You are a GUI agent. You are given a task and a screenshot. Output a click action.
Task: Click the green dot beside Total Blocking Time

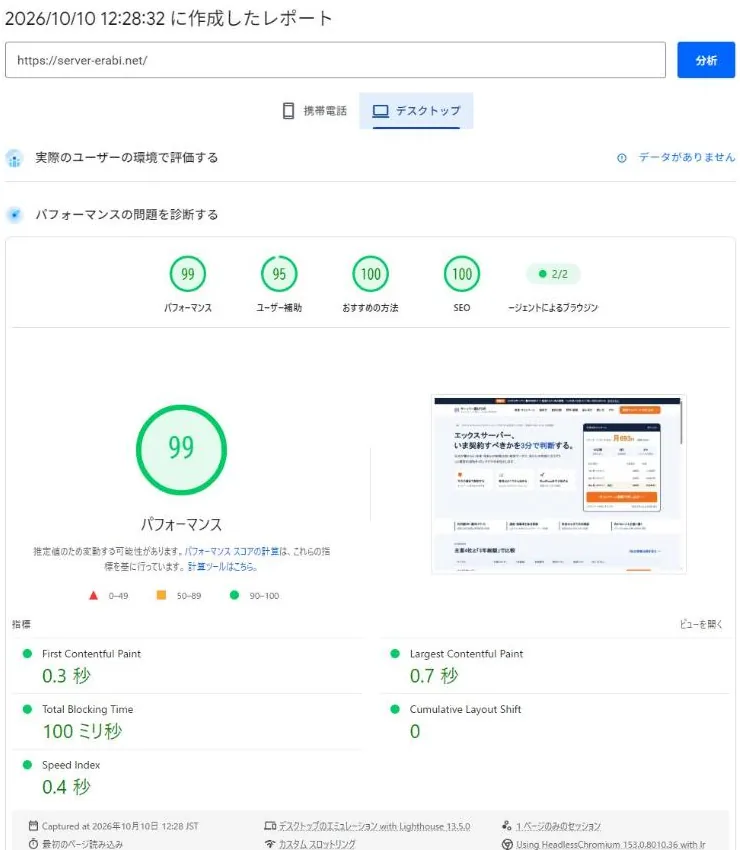tap(27, 709)
